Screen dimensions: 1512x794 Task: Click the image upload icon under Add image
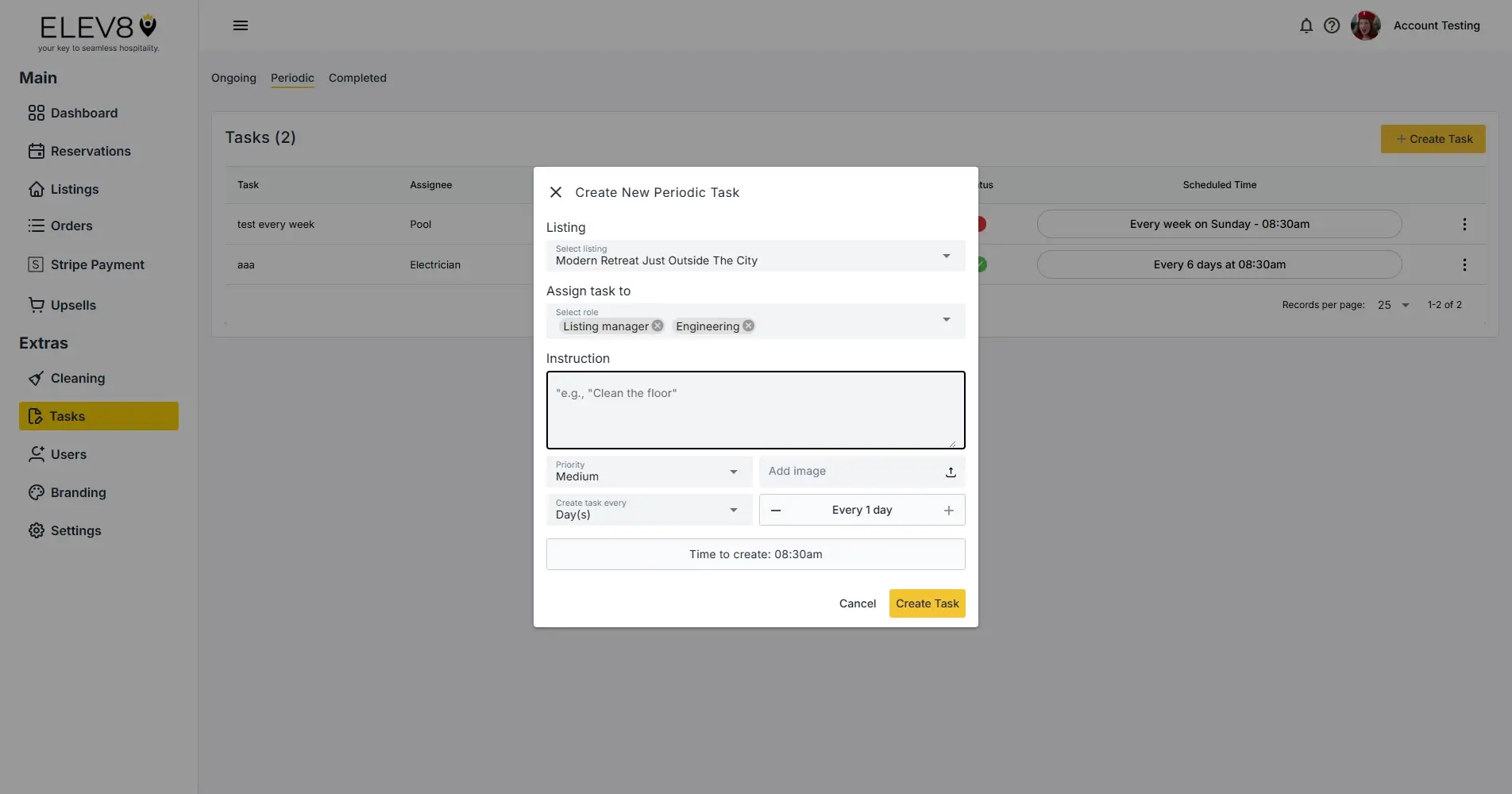(x=949, y=472)
